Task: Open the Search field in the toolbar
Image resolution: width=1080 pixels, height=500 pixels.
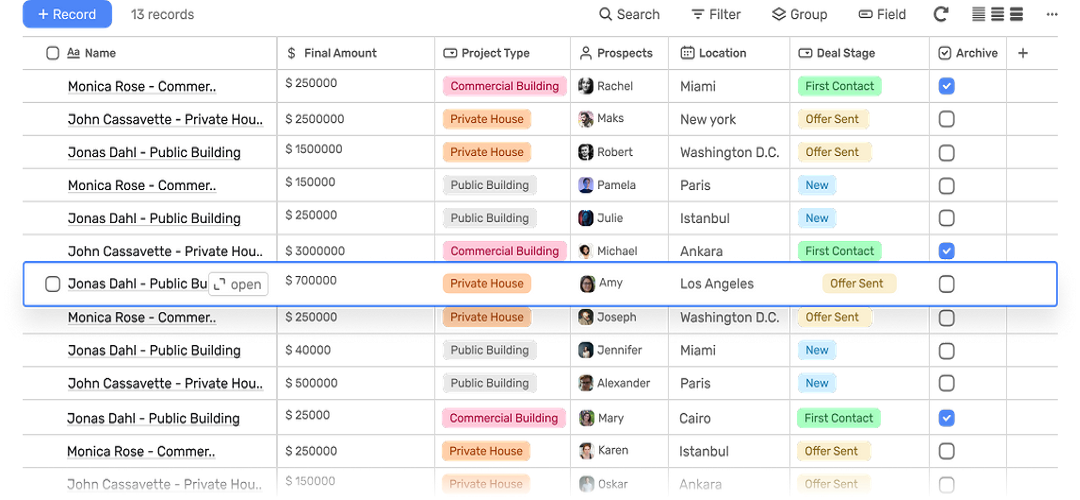Action: point(629,15)
